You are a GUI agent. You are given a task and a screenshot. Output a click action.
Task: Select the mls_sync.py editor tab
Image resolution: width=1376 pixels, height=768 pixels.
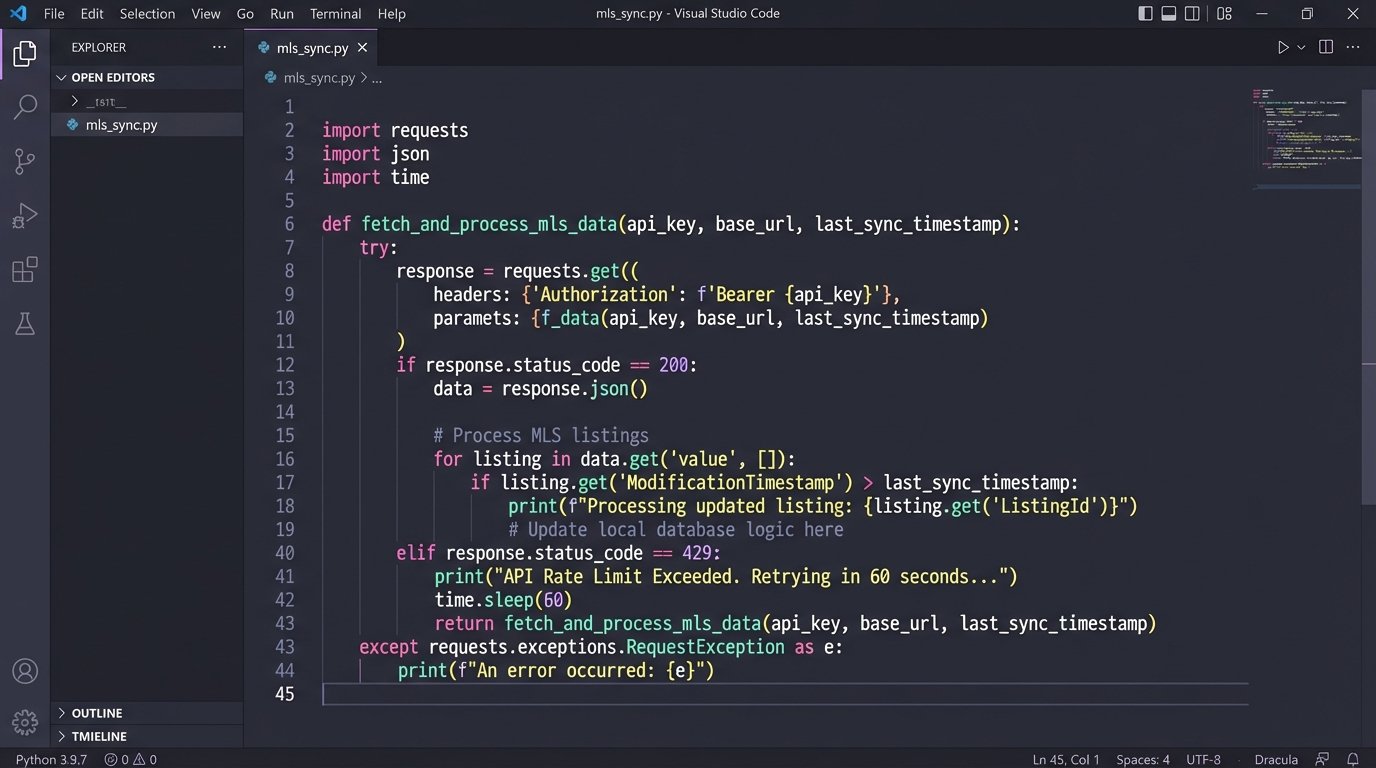click(311, 48)
